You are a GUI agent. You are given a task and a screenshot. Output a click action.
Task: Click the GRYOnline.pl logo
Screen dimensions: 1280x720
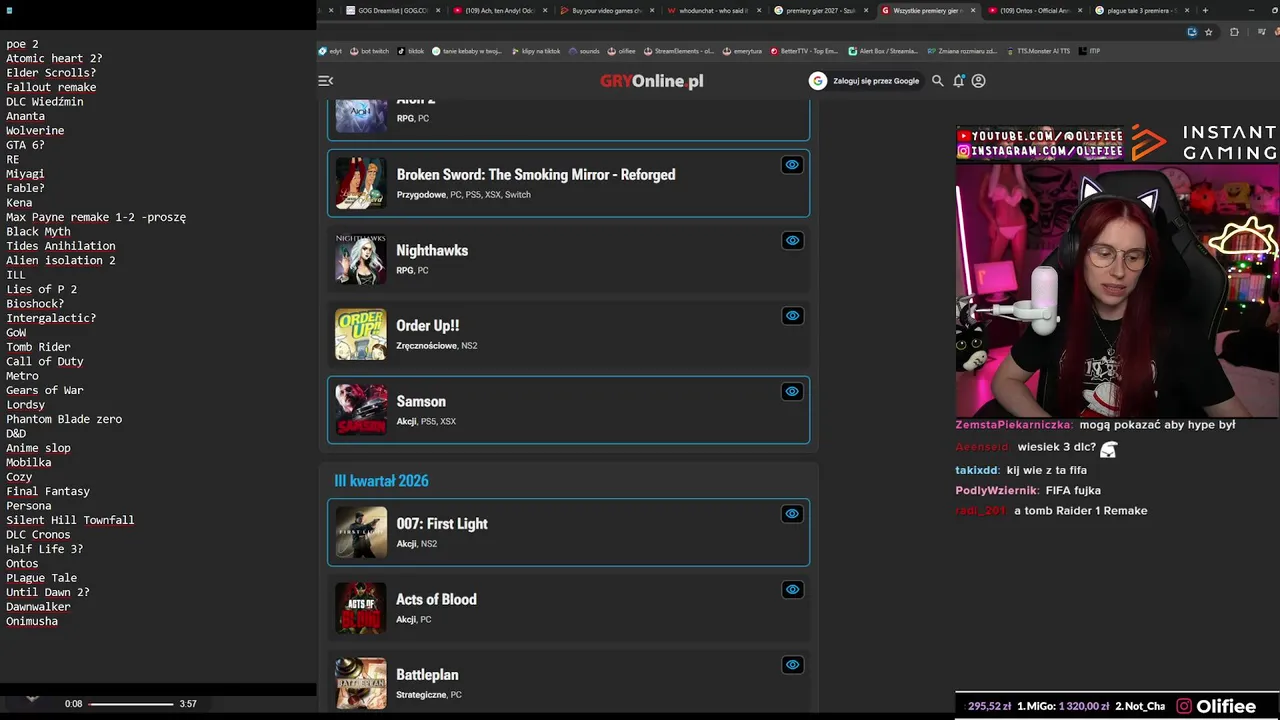click(x=652, y=81)
